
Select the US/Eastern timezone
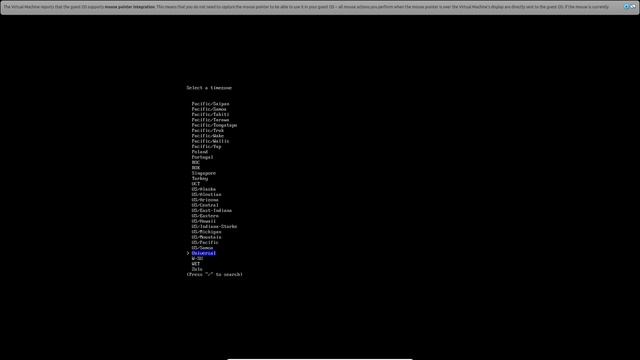pos(205,216)
